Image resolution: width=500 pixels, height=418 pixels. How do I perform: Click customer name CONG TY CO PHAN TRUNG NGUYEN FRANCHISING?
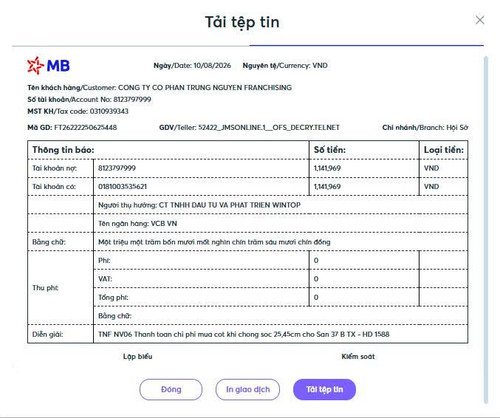205,87
